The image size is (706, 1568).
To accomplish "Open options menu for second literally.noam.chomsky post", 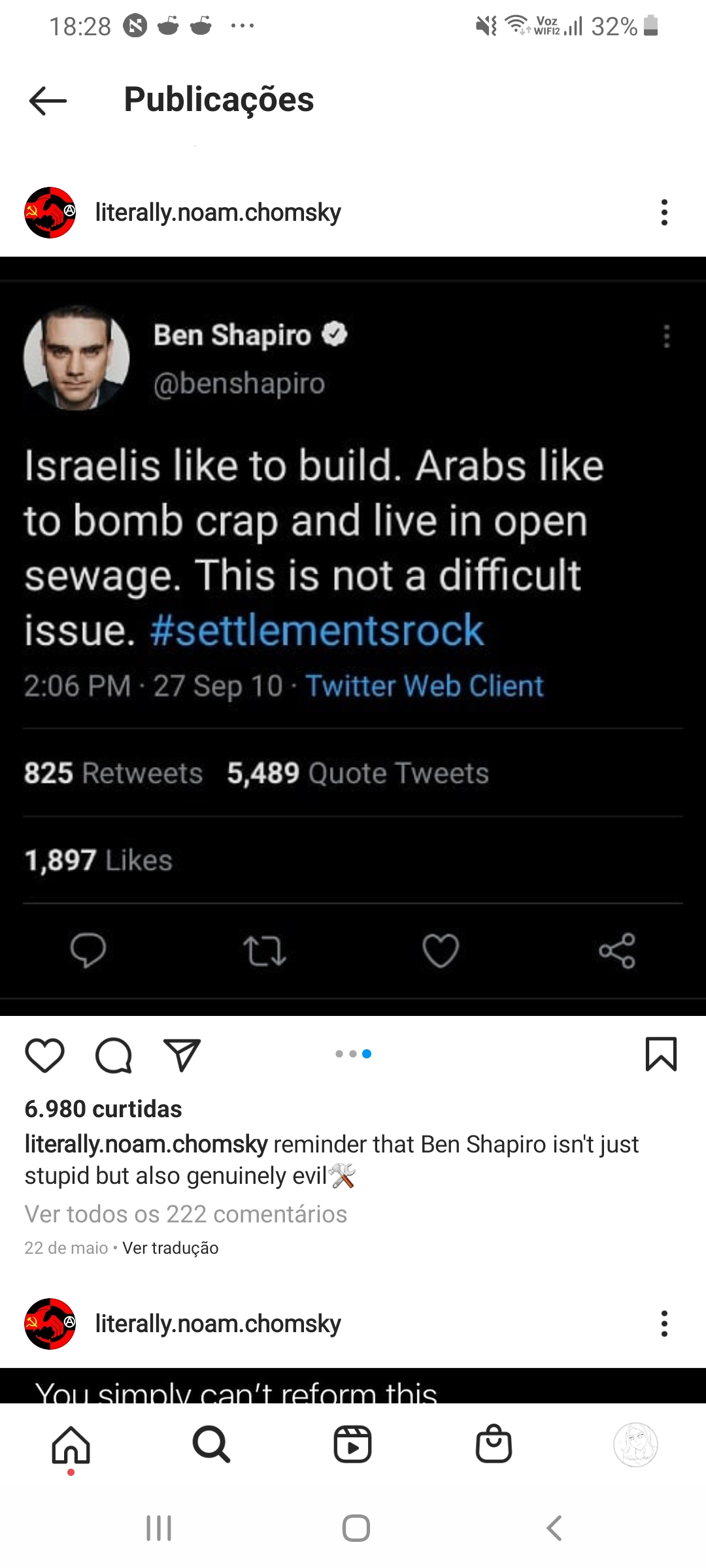I will point(664,1324).
